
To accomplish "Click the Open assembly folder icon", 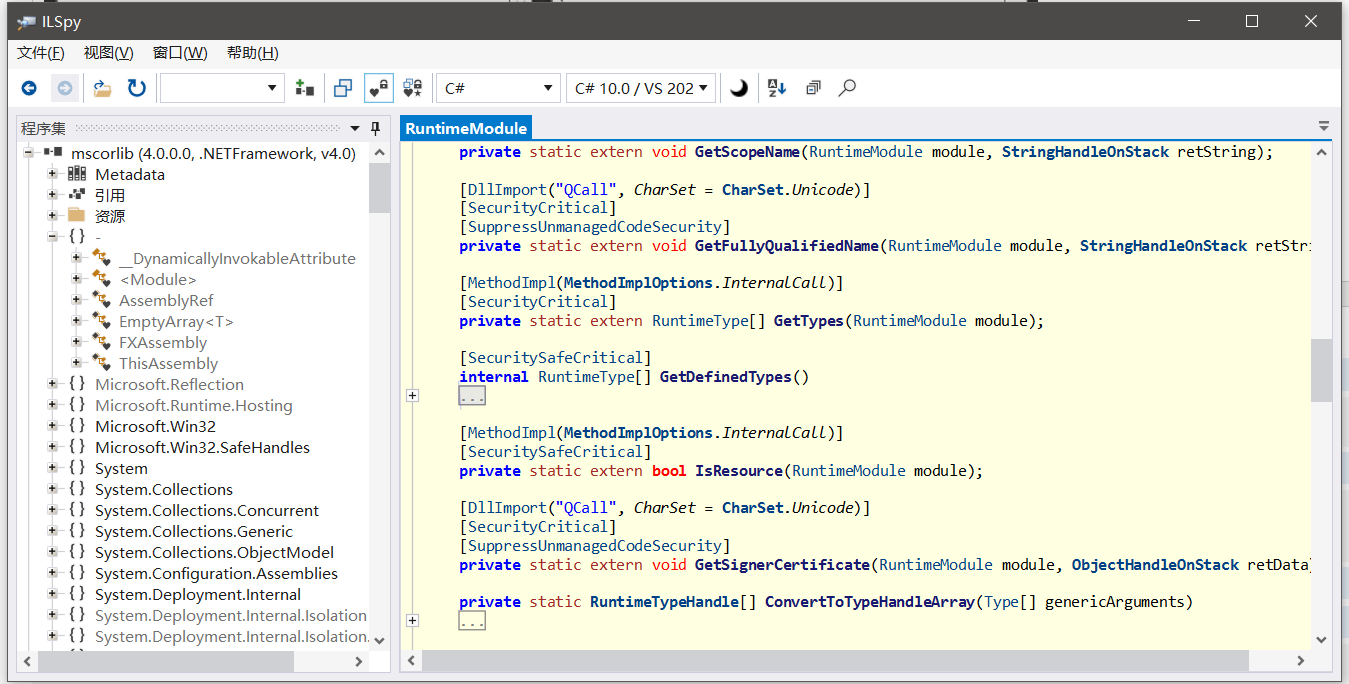I will [102, 88].
